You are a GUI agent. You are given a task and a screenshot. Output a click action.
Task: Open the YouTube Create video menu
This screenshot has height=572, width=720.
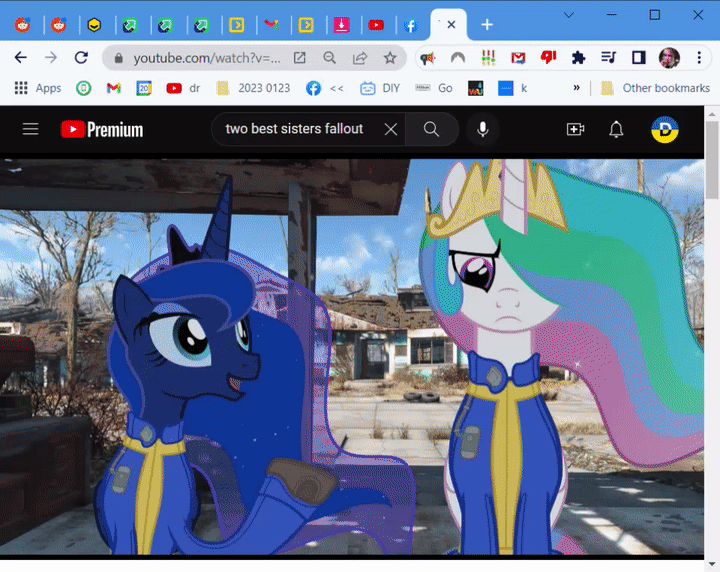(x=575, y=129)
